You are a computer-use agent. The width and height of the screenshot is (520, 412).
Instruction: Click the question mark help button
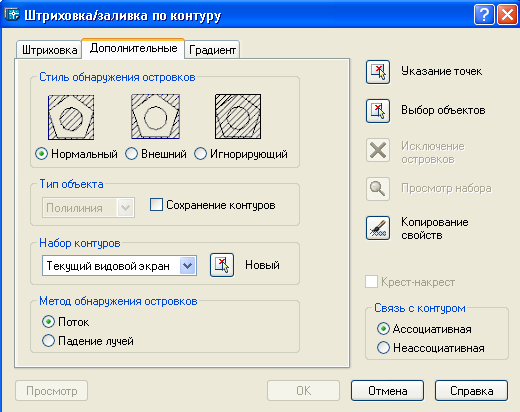click(484, 15)
